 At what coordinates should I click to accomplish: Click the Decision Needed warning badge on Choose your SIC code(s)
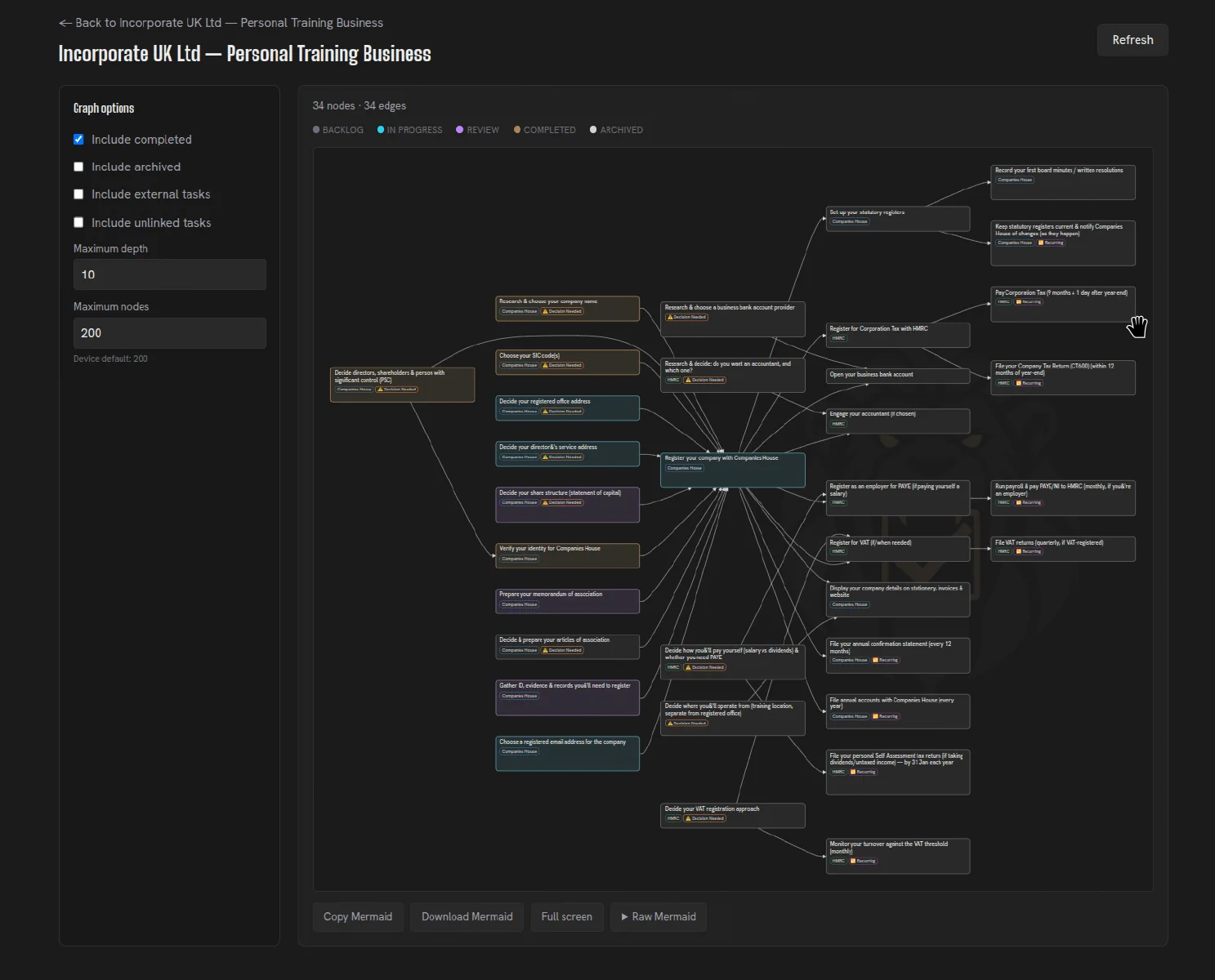(x=562, y=365)
